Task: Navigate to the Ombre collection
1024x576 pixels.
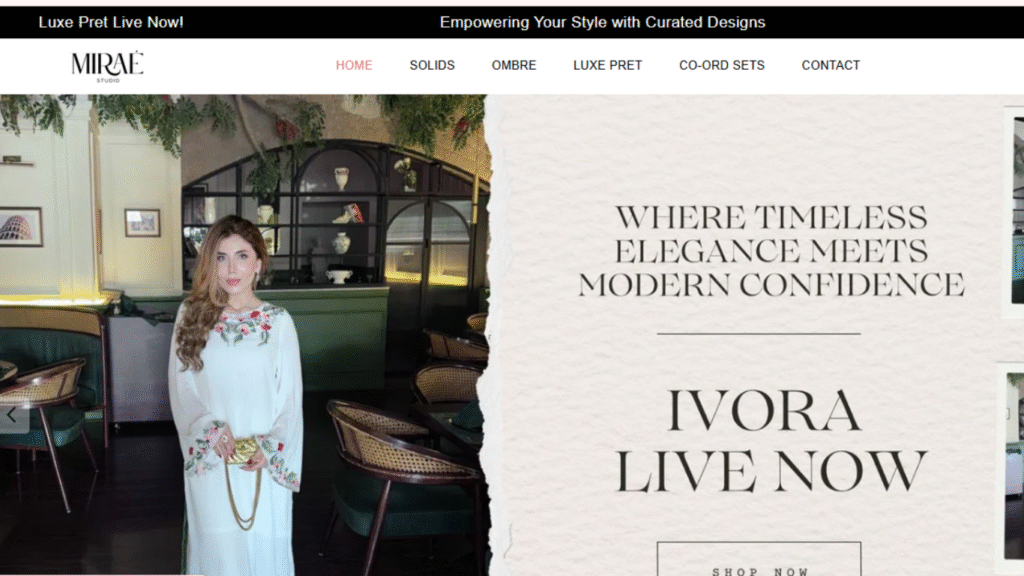Action: coord(514,65)
